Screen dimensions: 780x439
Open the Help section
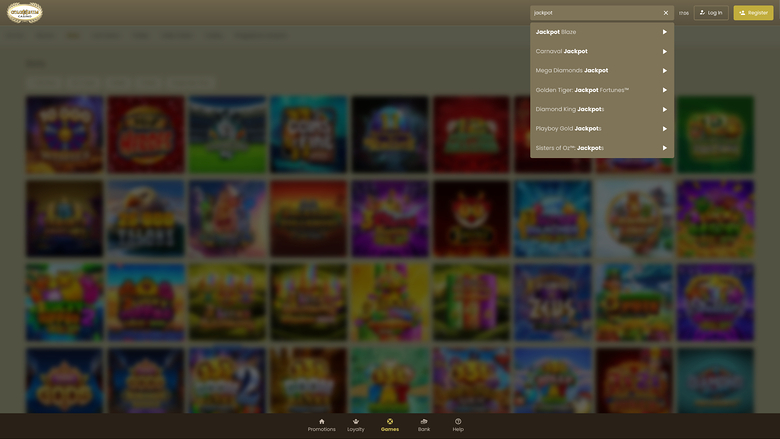pyautogui.click(x=458, y=425)
